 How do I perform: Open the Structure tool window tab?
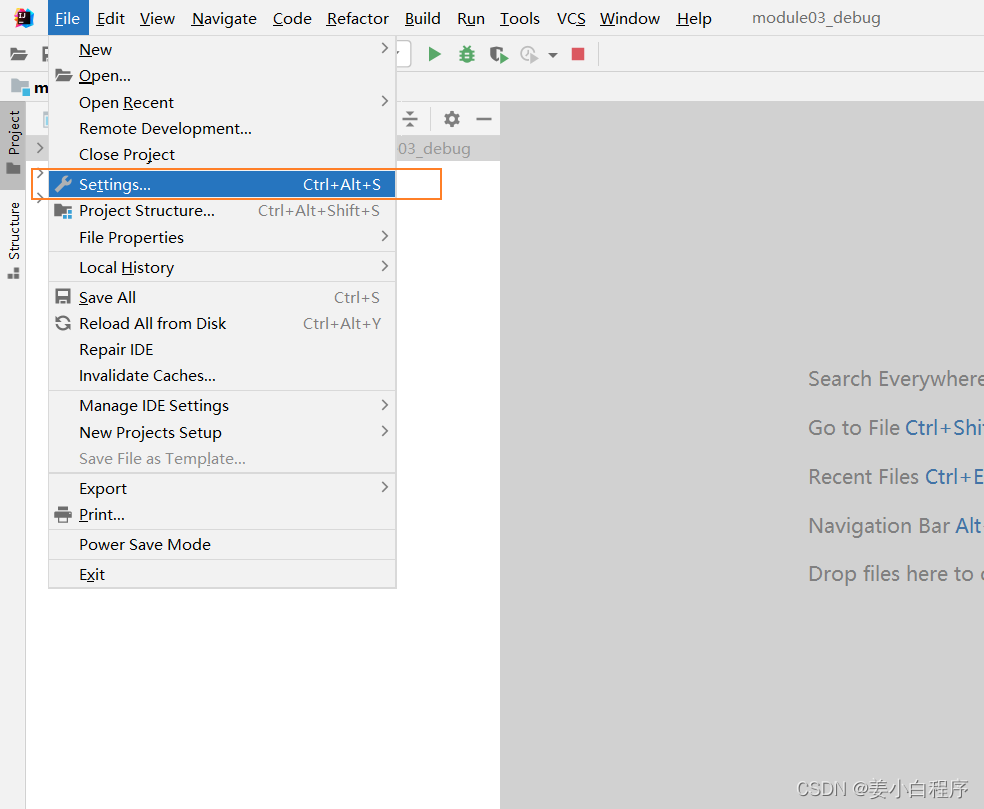tap(13, 240)
